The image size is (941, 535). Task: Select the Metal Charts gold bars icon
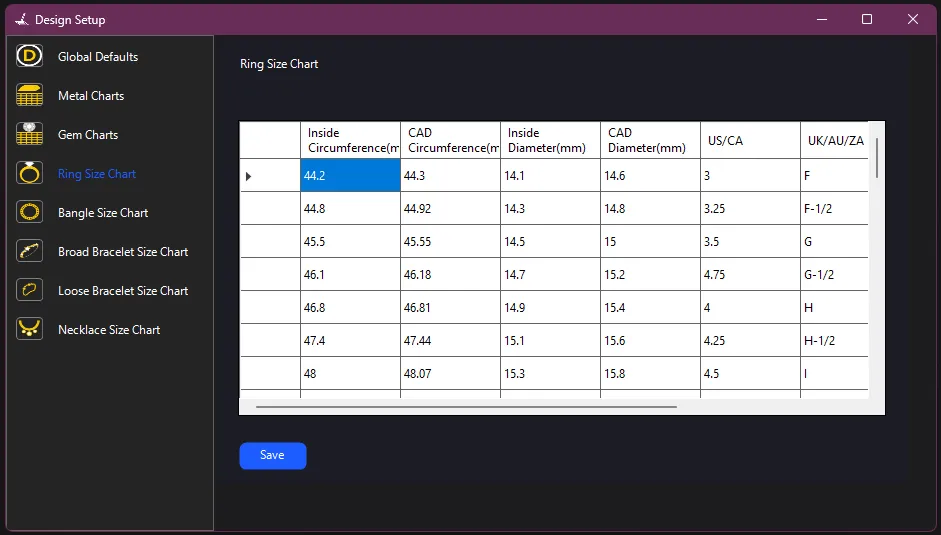coord(30,96)
